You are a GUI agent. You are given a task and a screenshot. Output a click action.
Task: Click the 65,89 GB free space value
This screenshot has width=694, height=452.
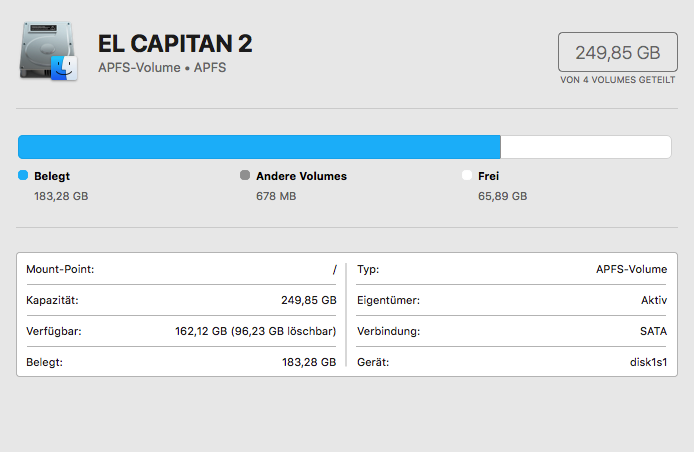click(502, 196)
